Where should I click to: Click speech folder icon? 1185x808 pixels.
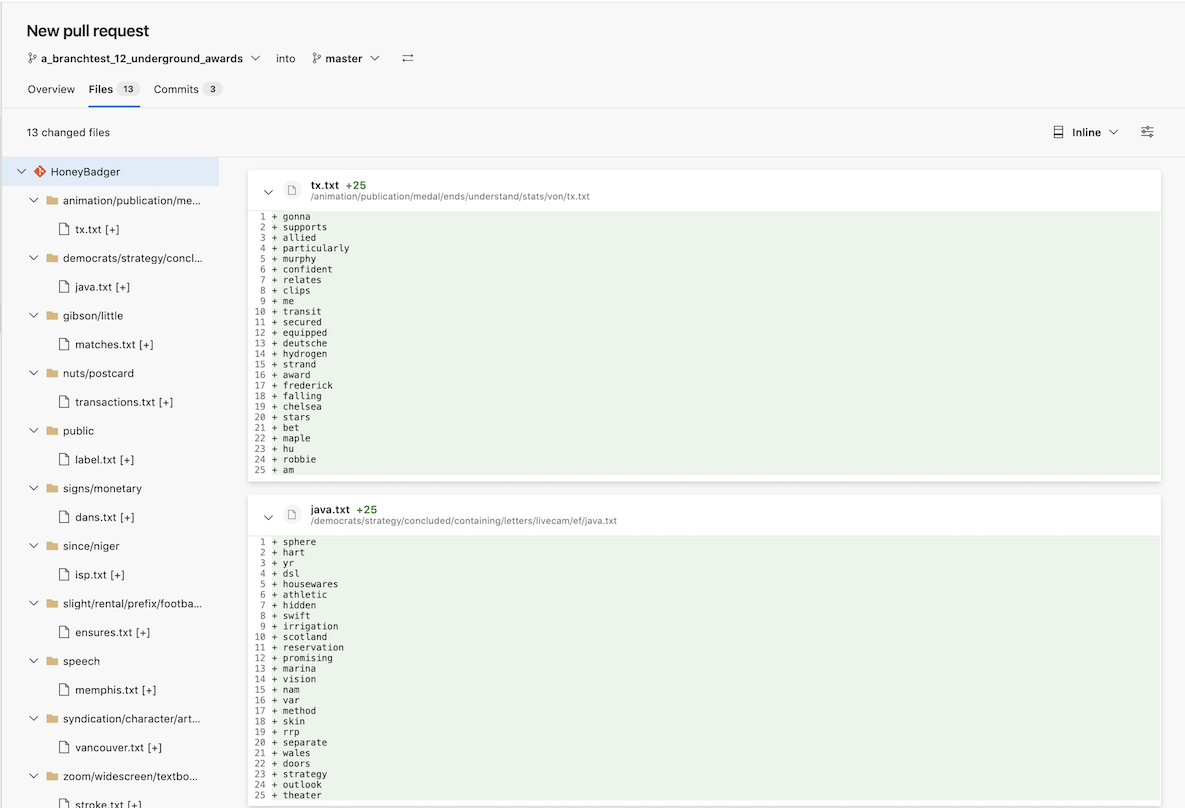52,661
